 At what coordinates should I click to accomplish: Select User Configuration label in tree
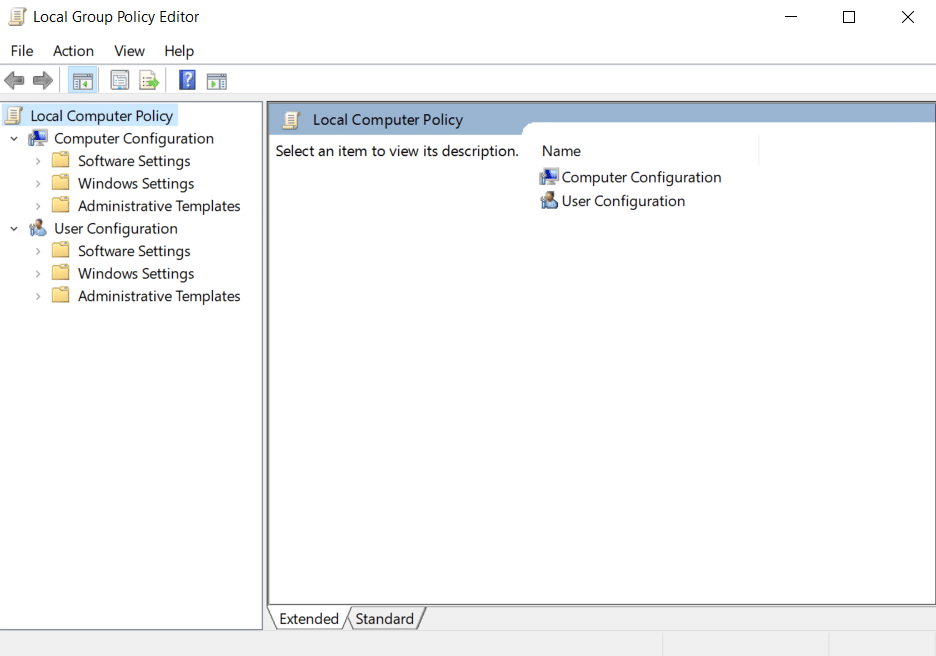pos(116,228)
